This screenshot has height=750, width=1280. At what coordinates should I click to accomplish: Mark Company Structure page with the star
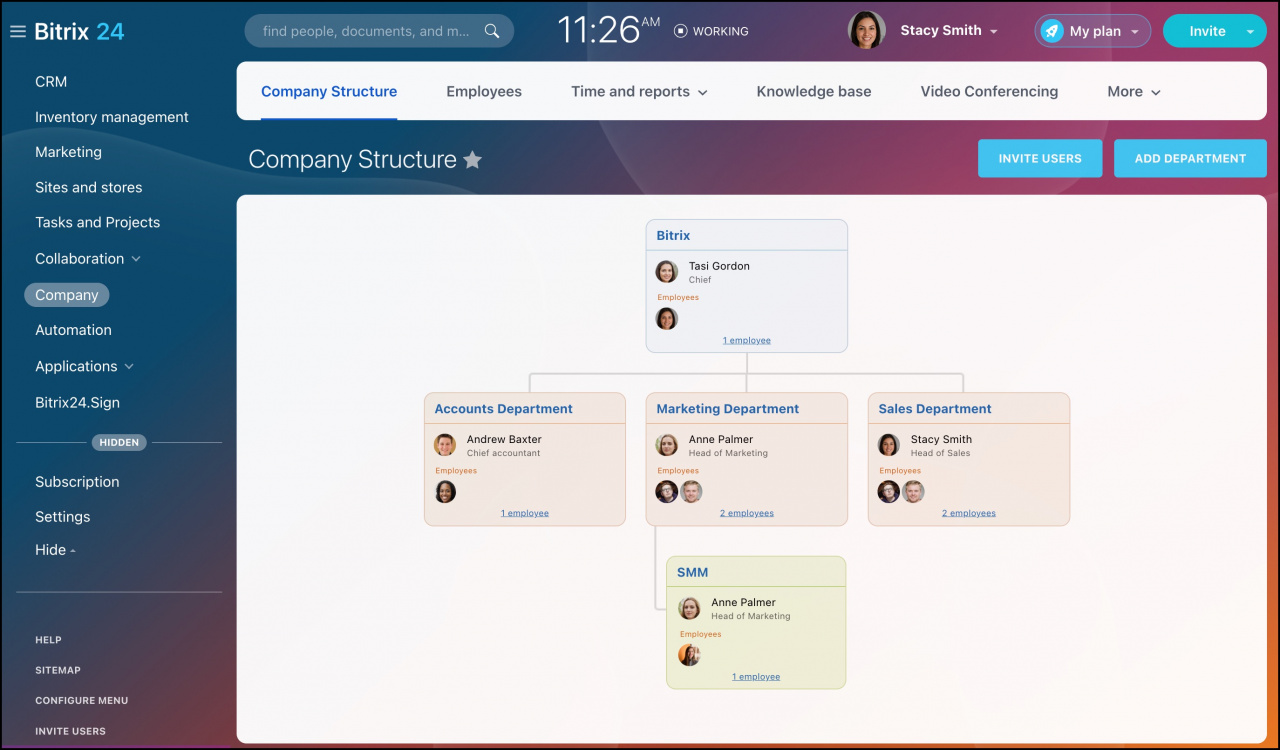pyautogui.click(x=473, y=159)
